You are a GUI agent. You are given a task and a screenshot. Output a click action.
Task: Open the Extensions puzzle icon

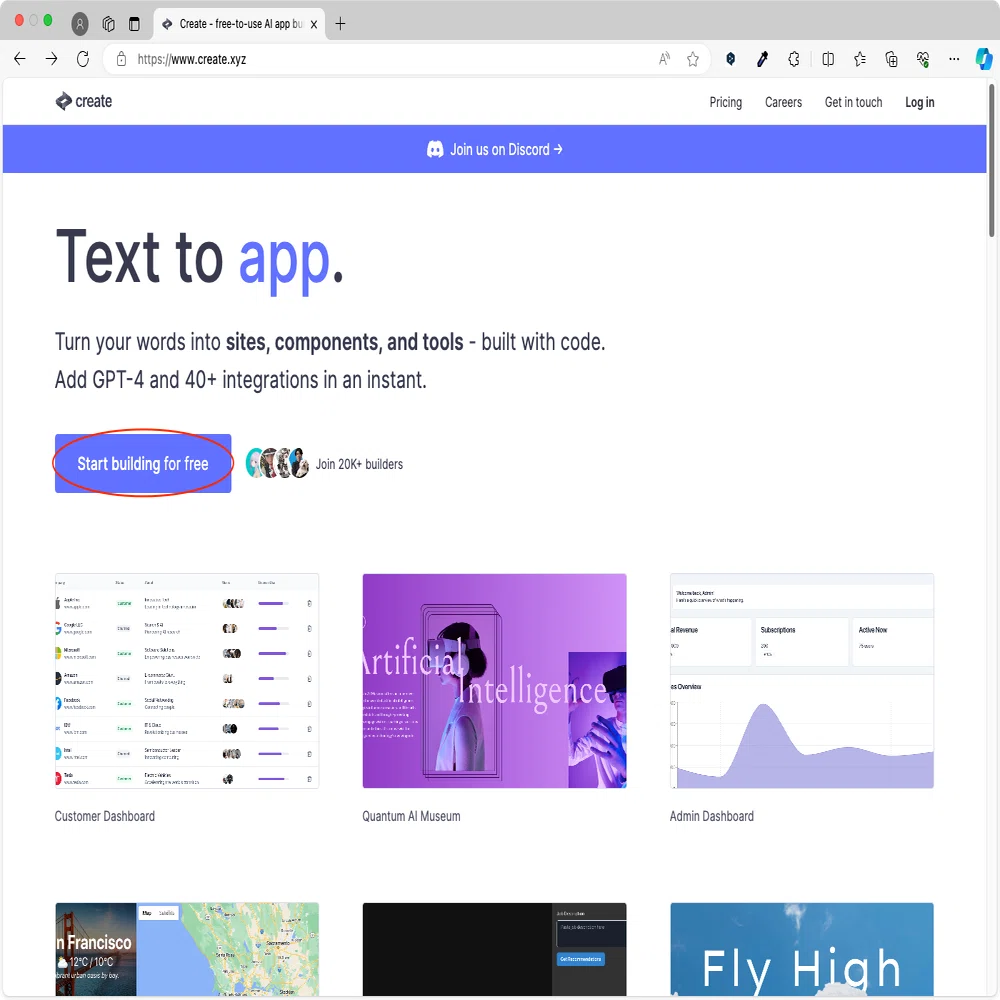(794, 59)
